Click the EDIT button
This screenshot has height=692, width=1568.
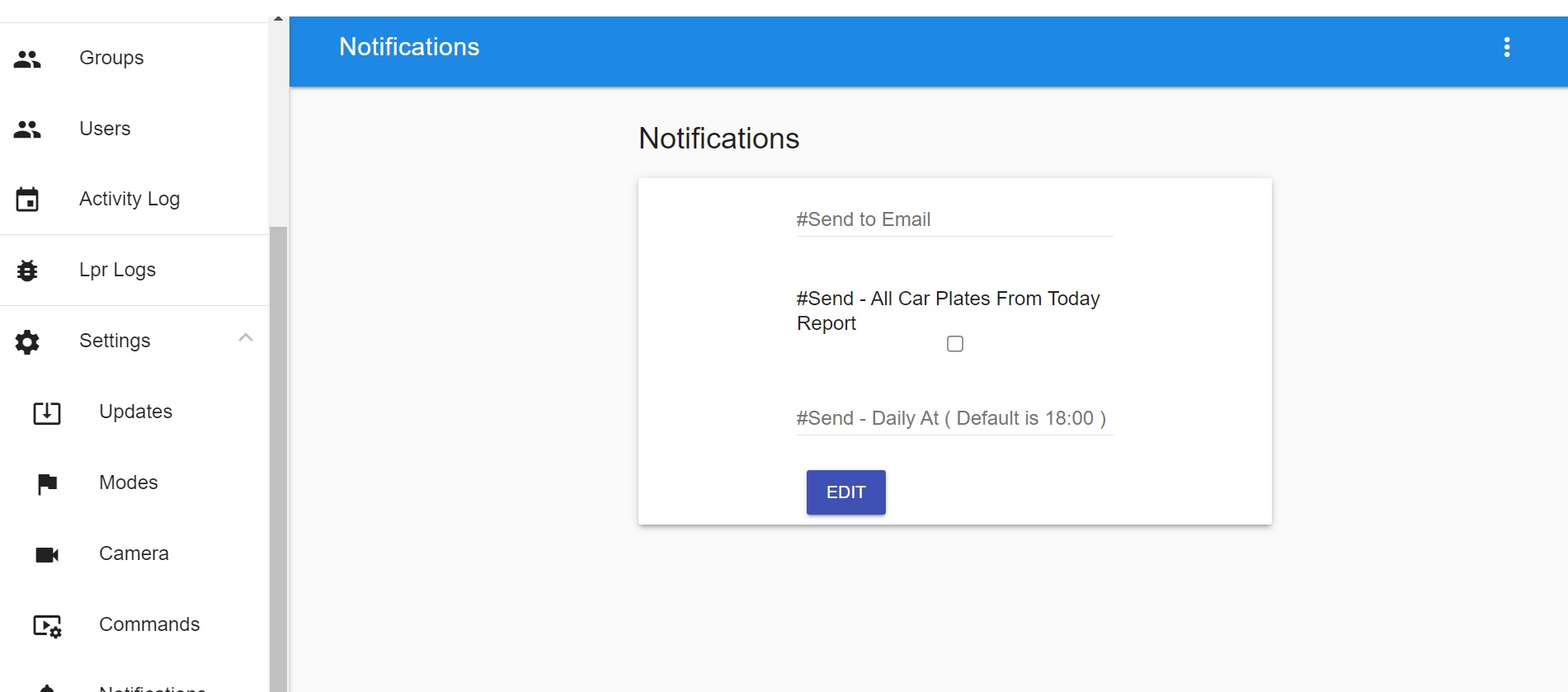tap(846, 492)
